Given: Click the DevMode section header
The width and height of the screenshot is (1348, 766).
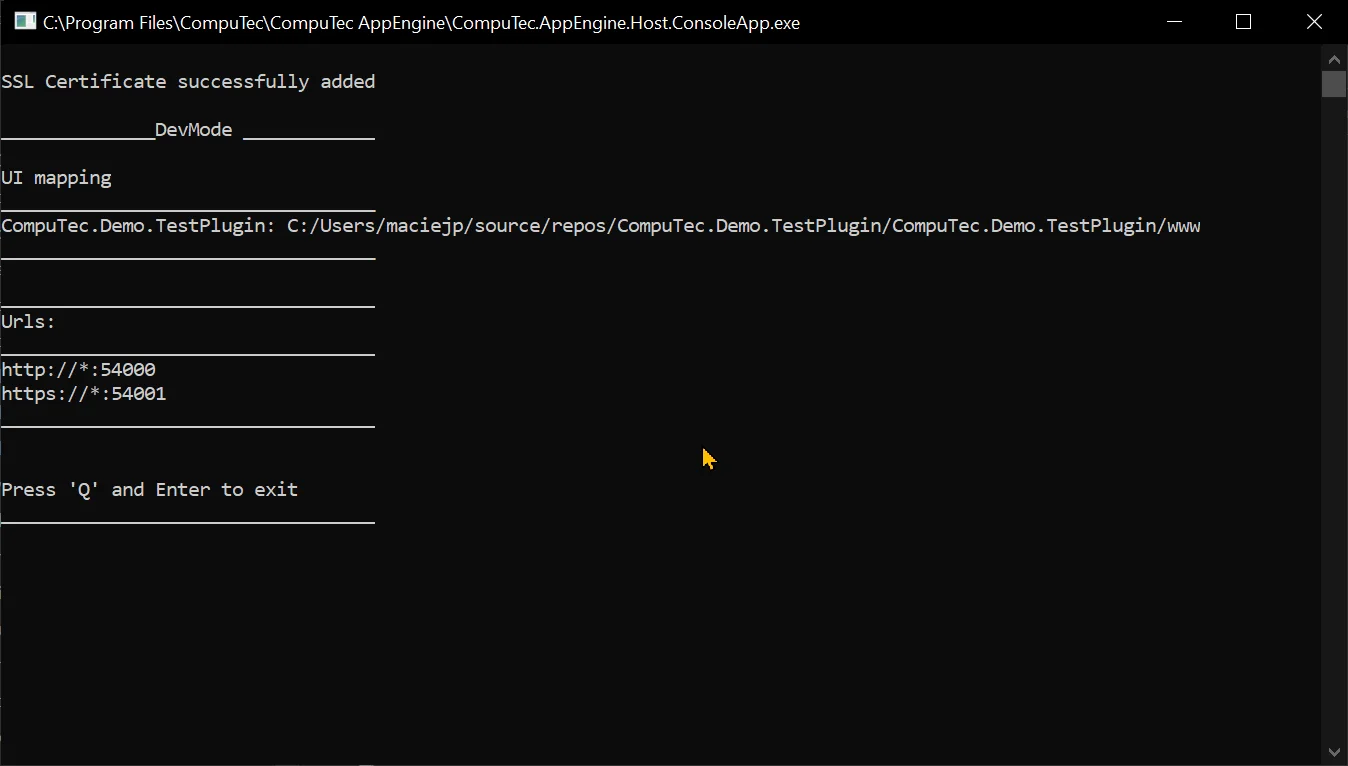Looking at the screenshot, I should point(193,129).
